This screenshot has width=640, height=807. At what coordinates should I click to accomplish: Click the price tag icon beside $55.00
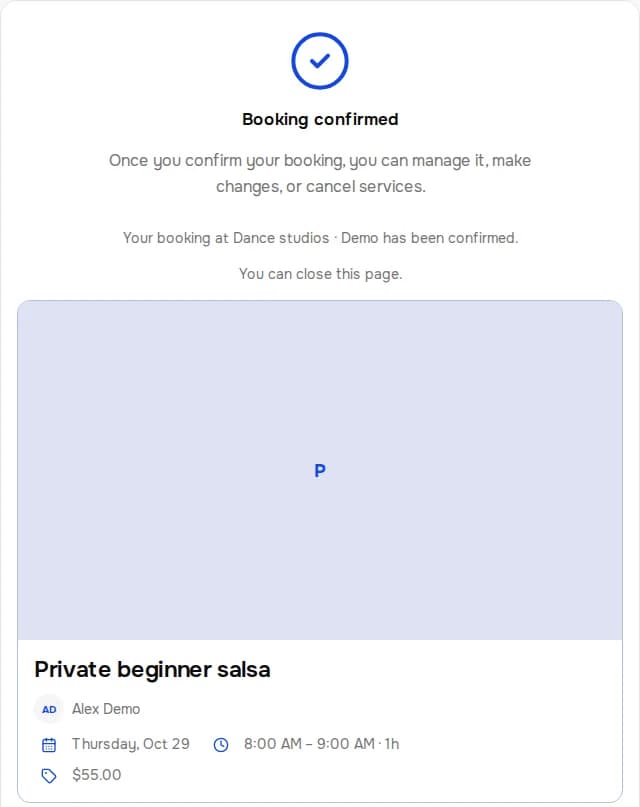(x=49, y=775)
